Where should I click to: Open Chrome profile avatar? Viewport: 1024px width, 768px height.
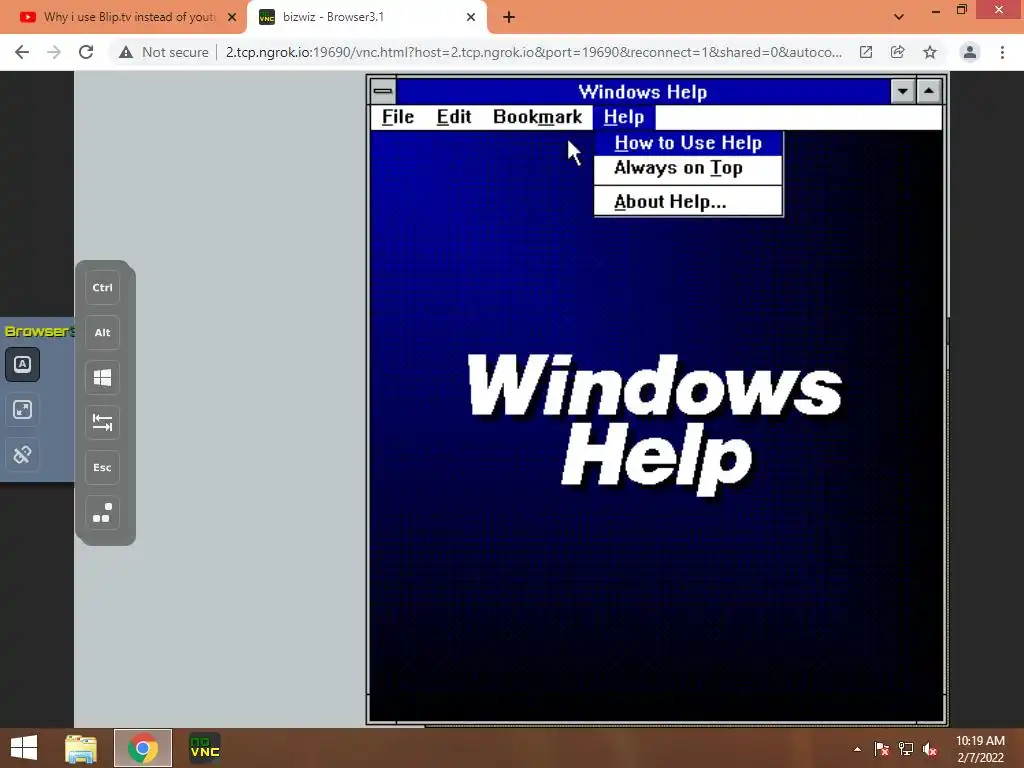[970, 52]
